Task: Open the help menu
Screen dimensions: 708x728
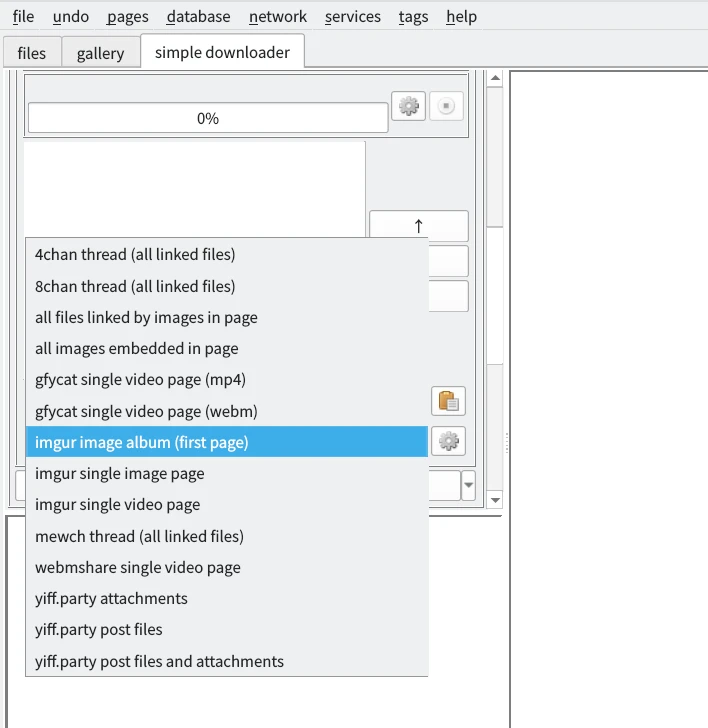Action: [461, 17]
